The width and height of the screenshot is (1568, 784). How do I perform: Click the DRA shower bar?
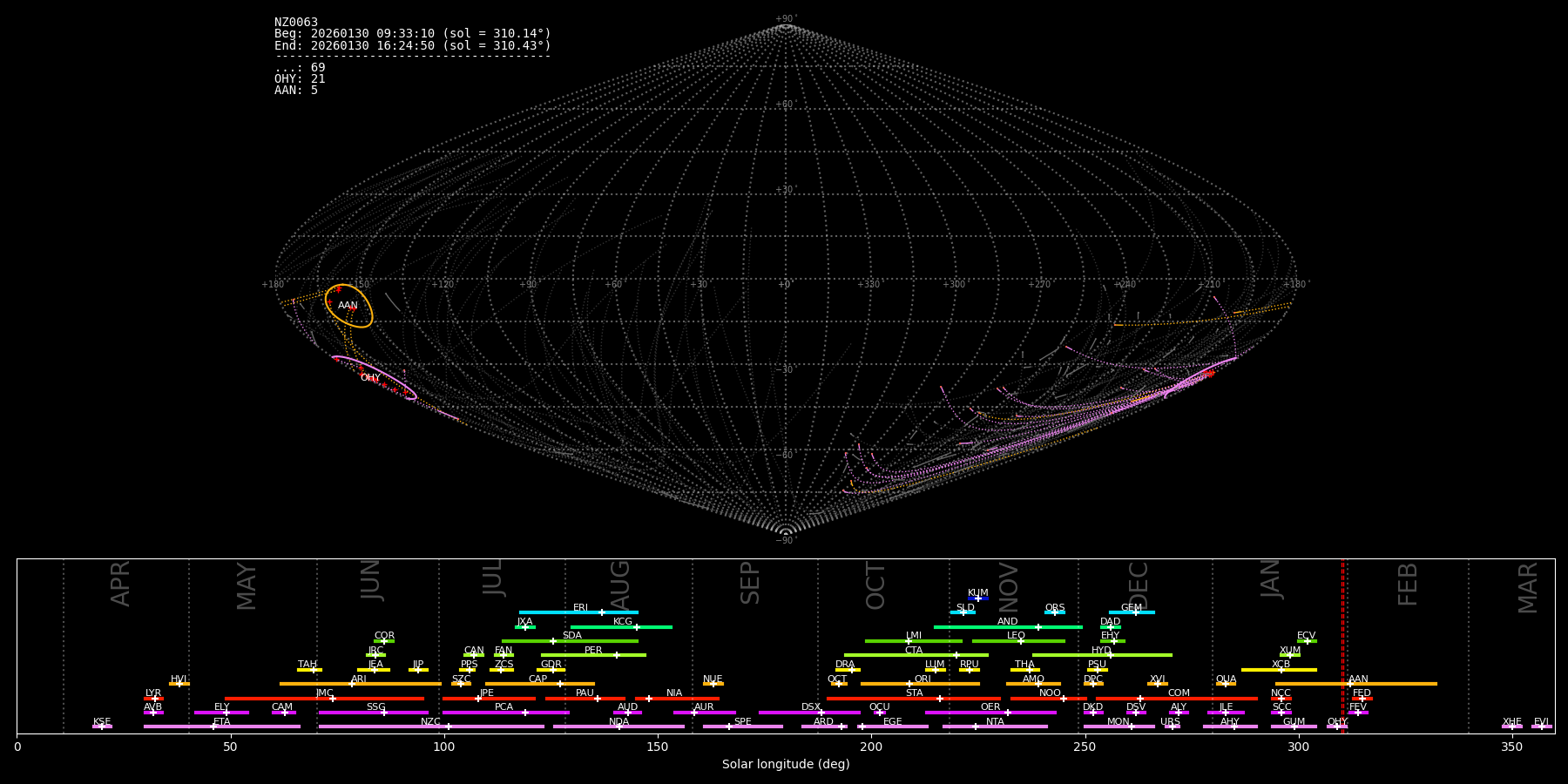point(848,670)
